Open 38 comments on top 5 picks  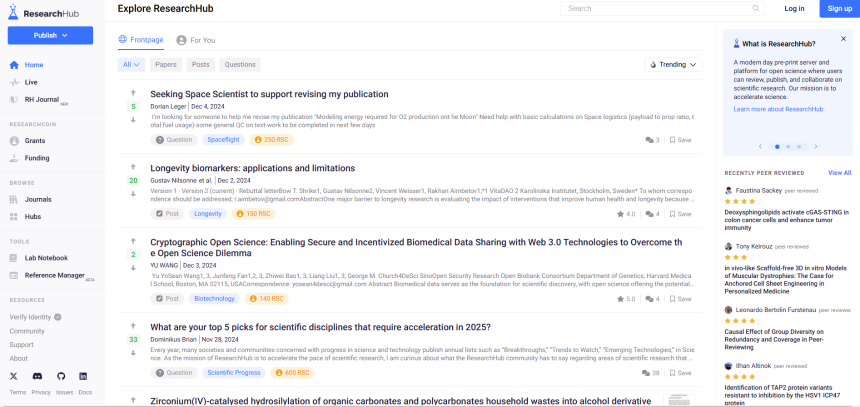(650, 373)
